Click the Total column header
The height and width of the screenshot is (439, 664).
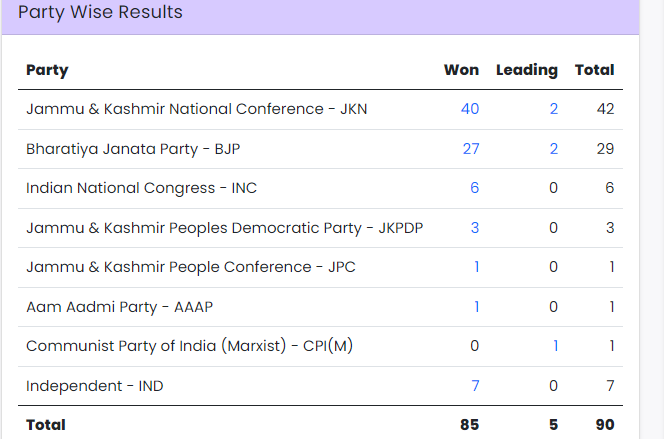[x=594, y=70]
